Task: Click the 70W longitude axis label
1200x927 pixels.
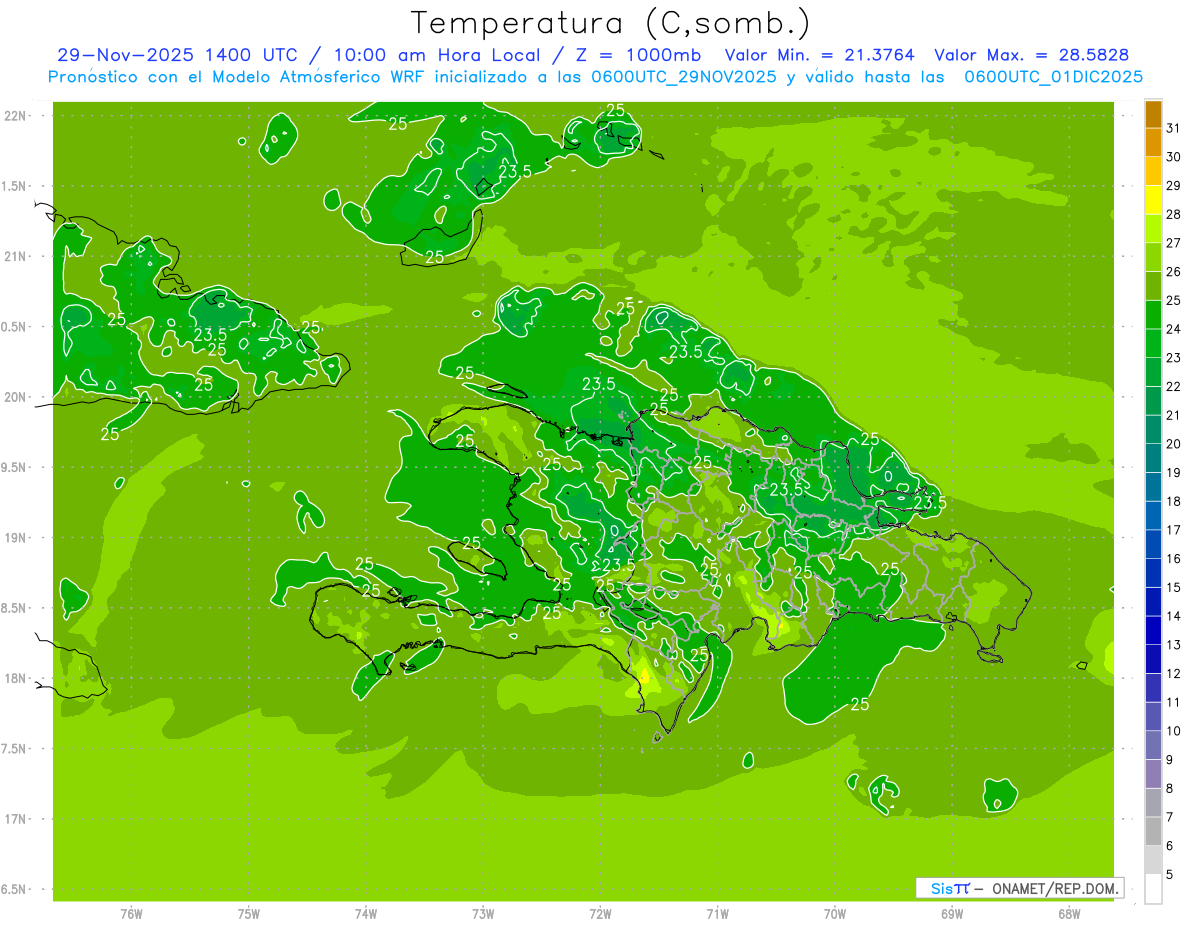Action: [835, 914]
